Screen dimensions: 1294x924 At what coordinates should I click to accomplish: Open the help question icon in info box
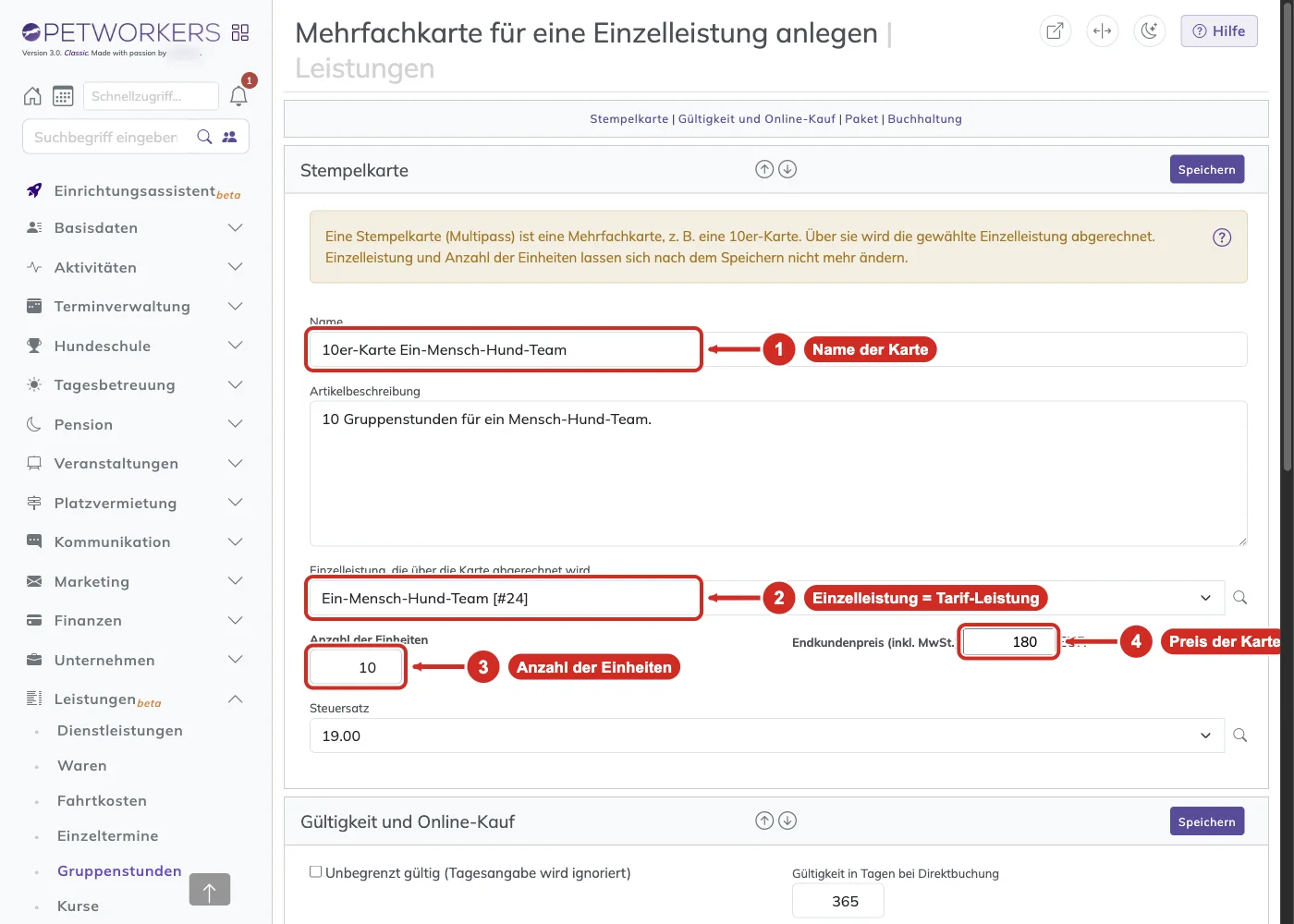[x=1222, y=237]
